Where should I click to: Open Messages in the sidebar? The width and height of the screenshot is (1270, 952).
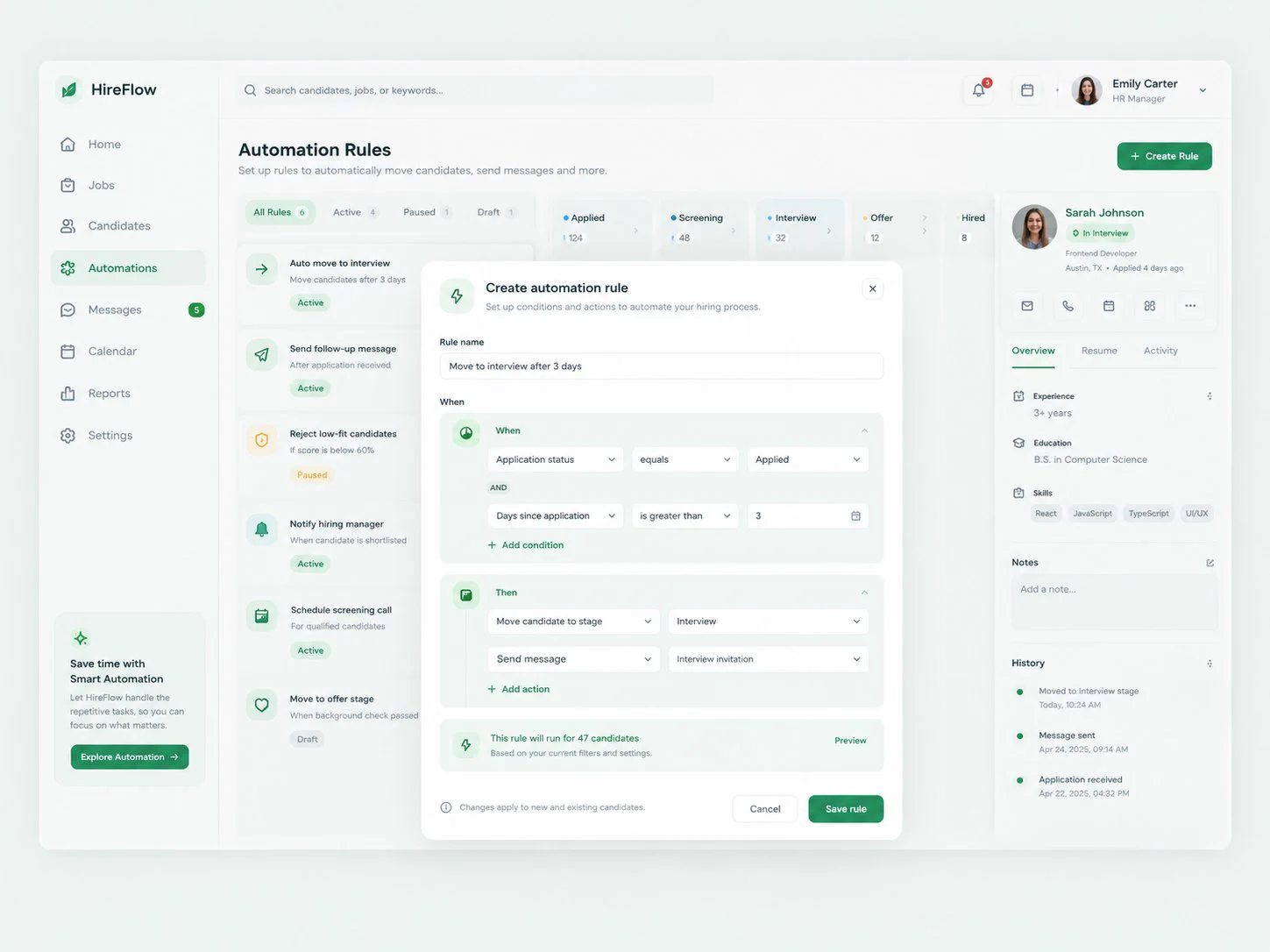tap(128, 310)
